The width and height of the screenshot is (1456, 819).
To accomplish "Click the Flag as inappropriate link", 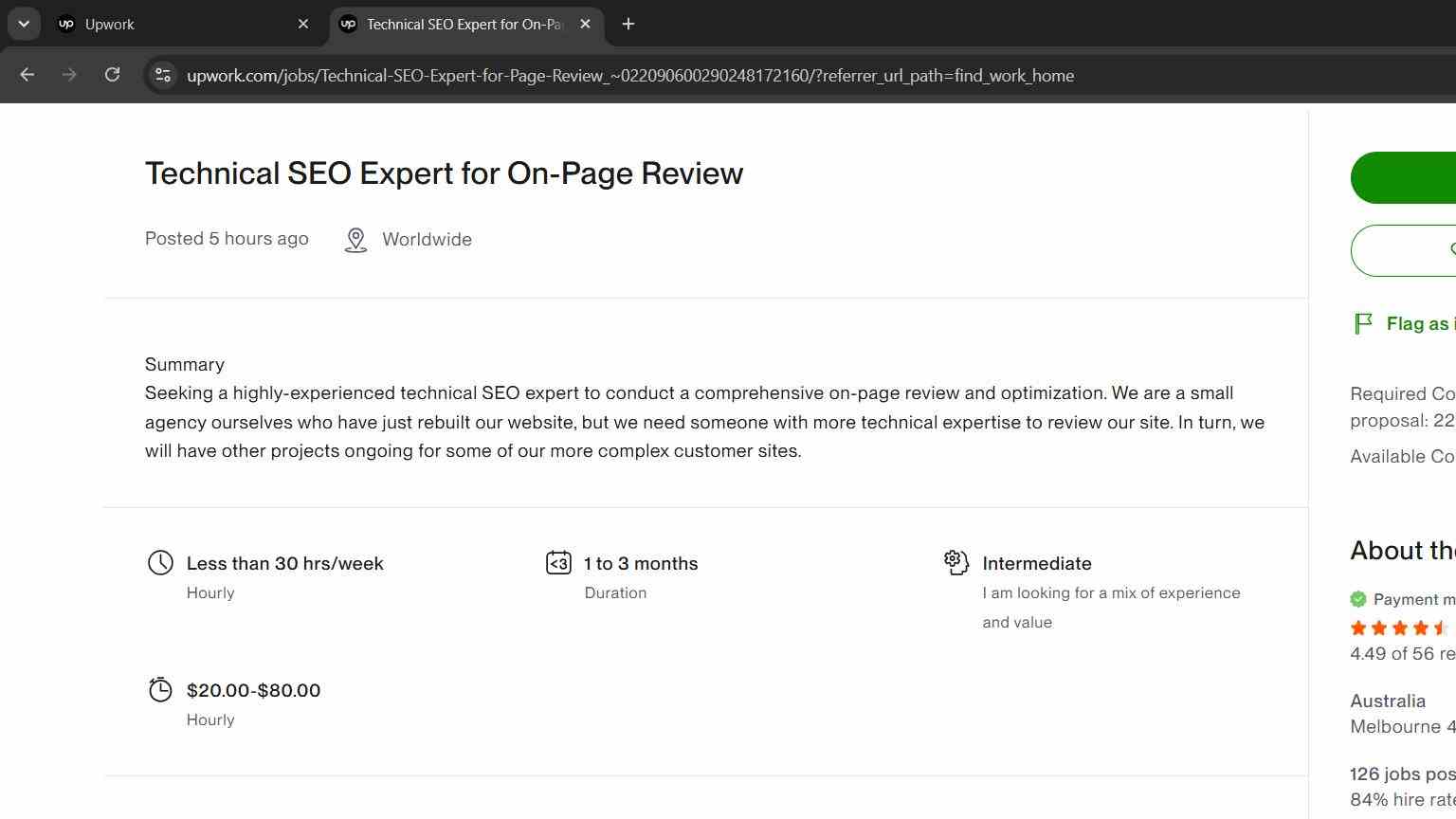I will point(1421,324).
